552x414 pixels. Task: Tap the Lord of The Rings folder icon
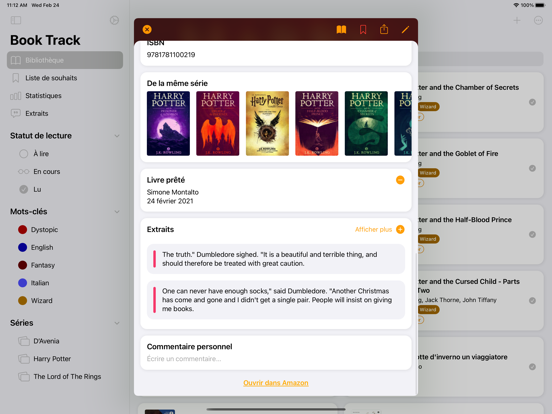tap(24, 376)
